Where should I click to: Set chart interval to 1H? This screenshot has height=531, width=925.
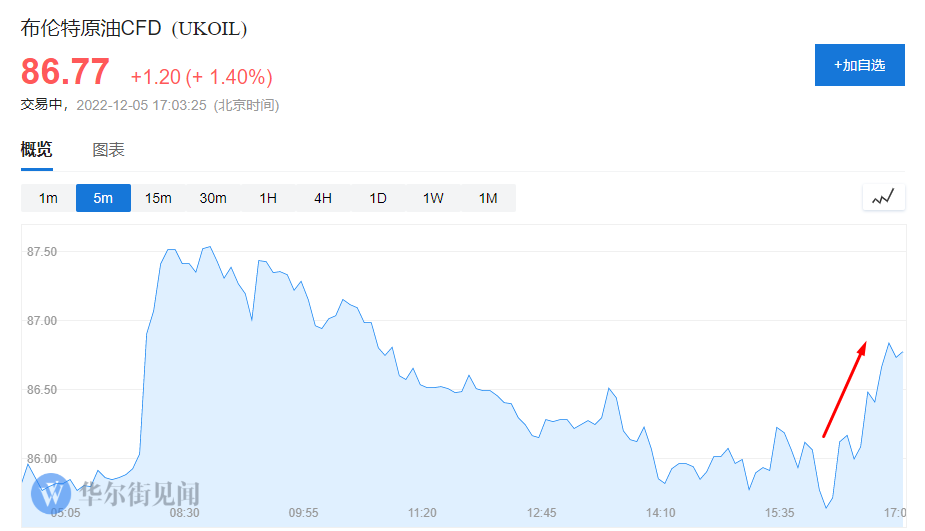pyautogui.click(x=268, y=198)
